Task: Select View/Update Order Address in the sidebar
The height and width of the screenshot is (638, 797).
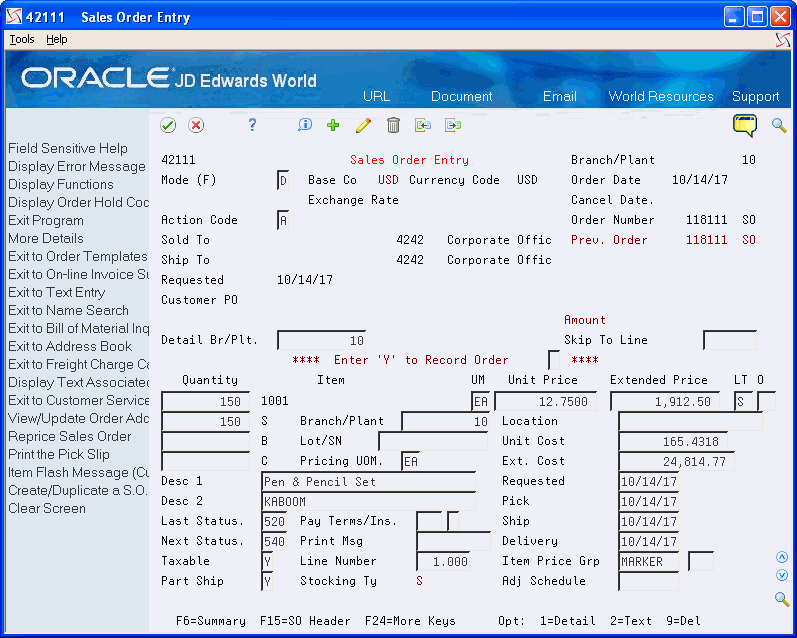Action: tap(79, 418)
